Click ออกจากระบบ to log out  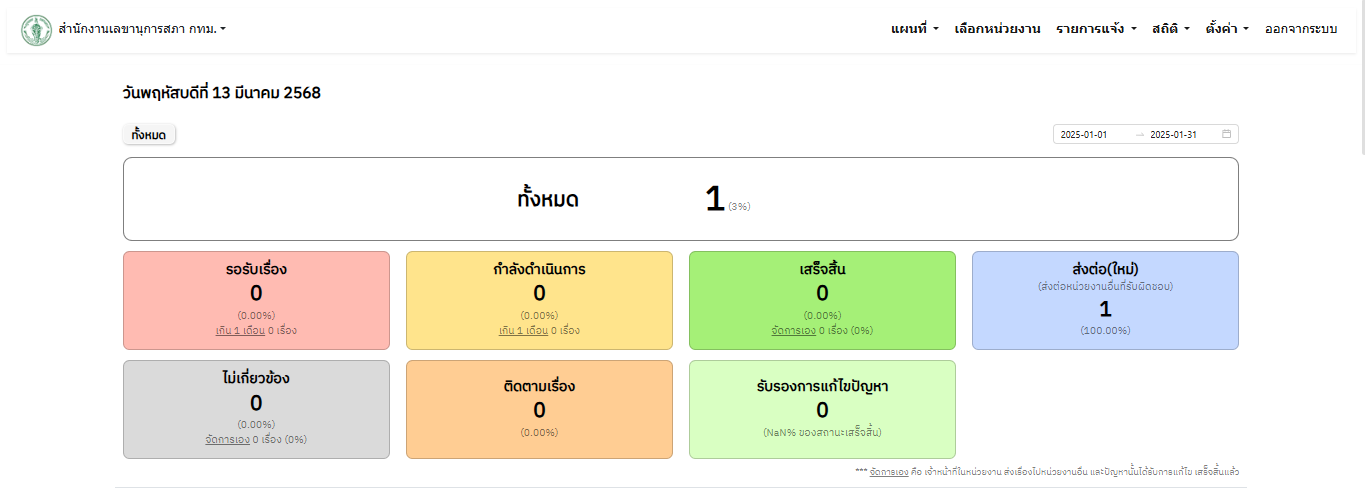pyautogui.click(x=1301, y=29)
